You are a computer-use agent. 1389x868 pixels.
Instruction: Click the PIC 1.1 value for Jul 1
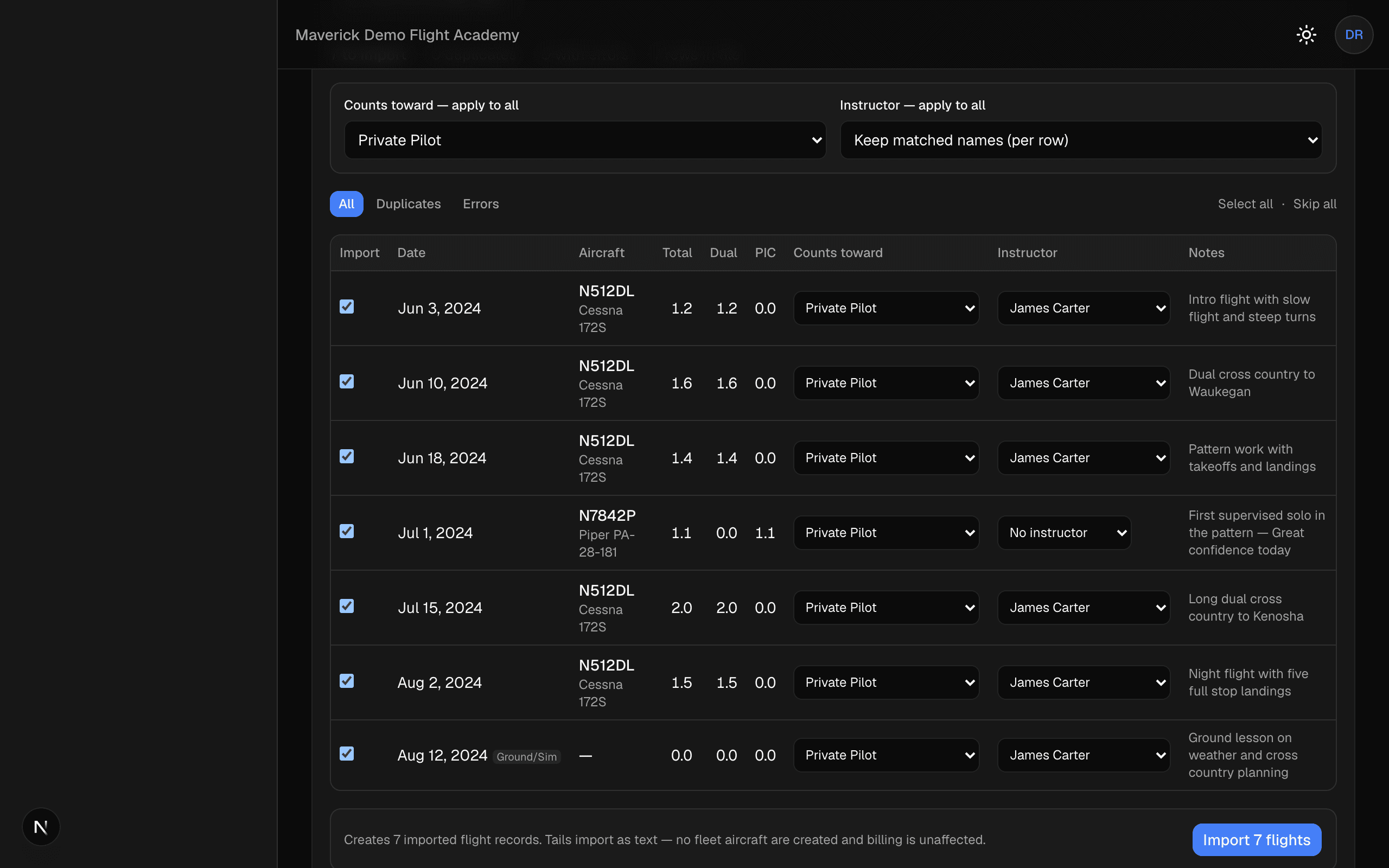click(x=764, y=533)
